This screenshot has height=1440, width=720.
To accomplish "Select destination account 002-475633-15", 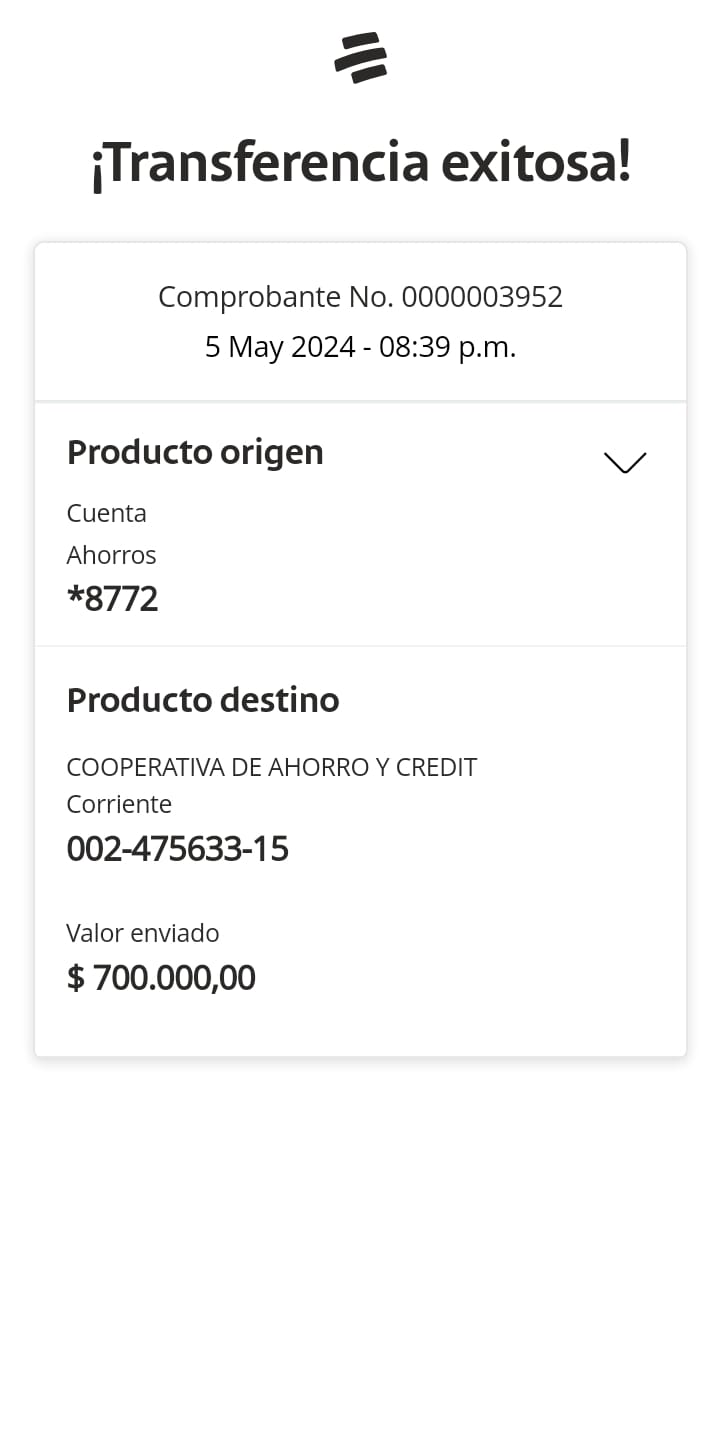I will [x=177, y=849].
